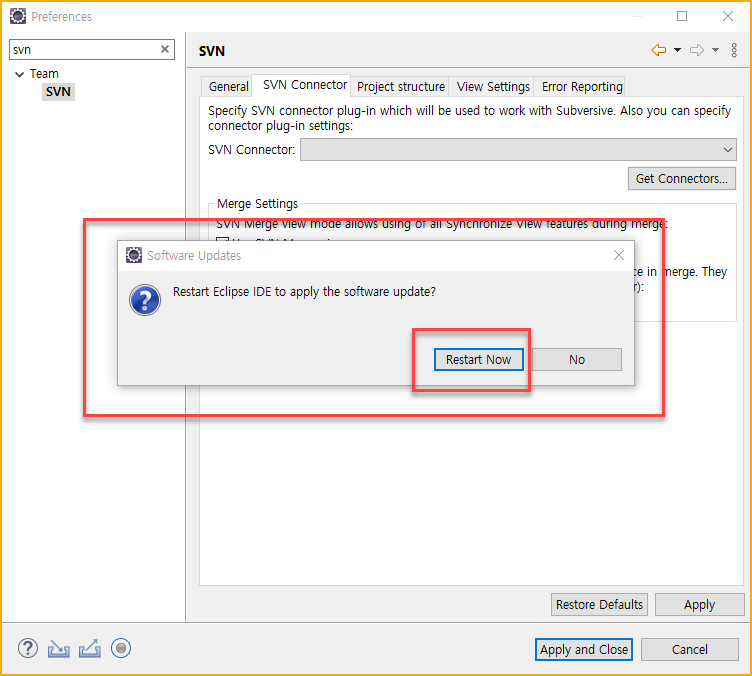The height and width of the screenshot is (676, 752).
Task: Click the 'SVN Connector:' label
Action: [x=251, y=150]
